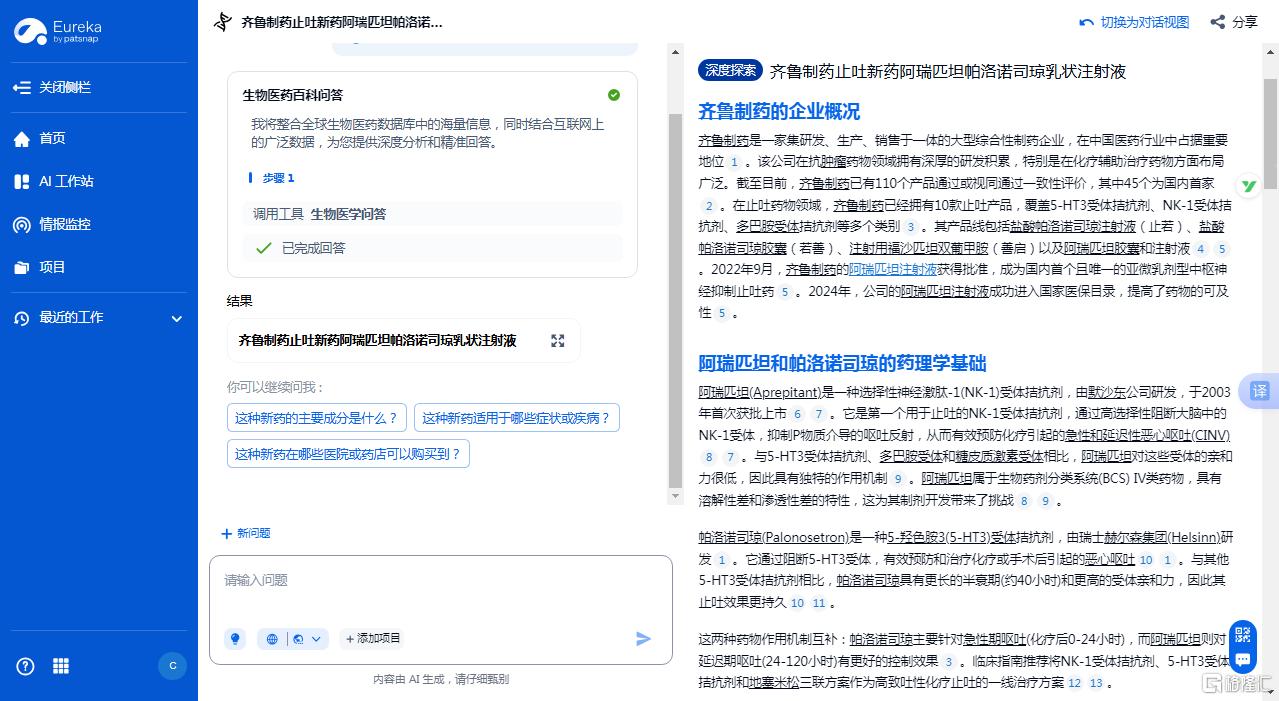Click 生物医药百科问答 title
The image size is (1279, 701).
293,95
